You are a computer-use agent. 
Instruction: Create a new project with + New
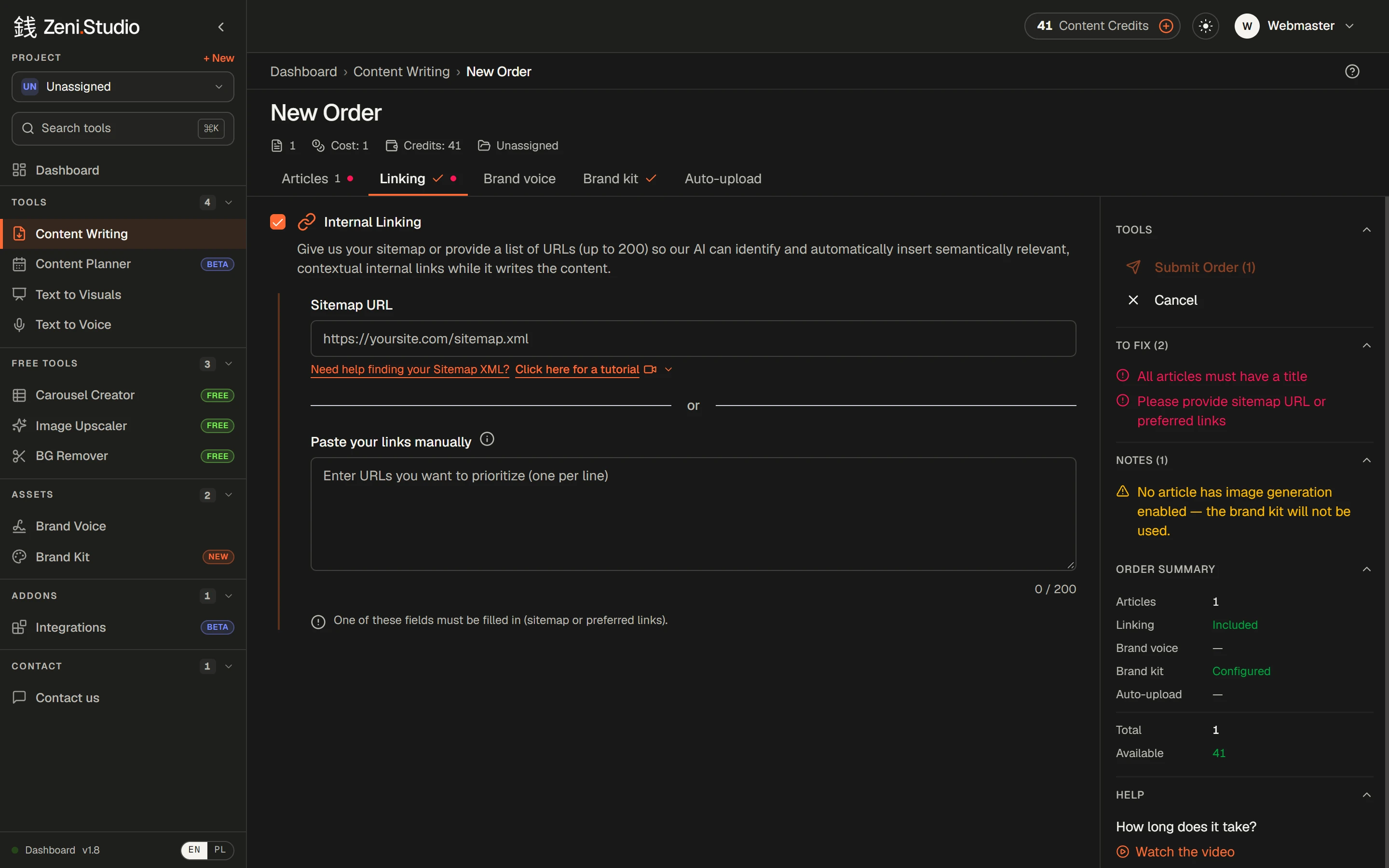[x=218, y=58]
